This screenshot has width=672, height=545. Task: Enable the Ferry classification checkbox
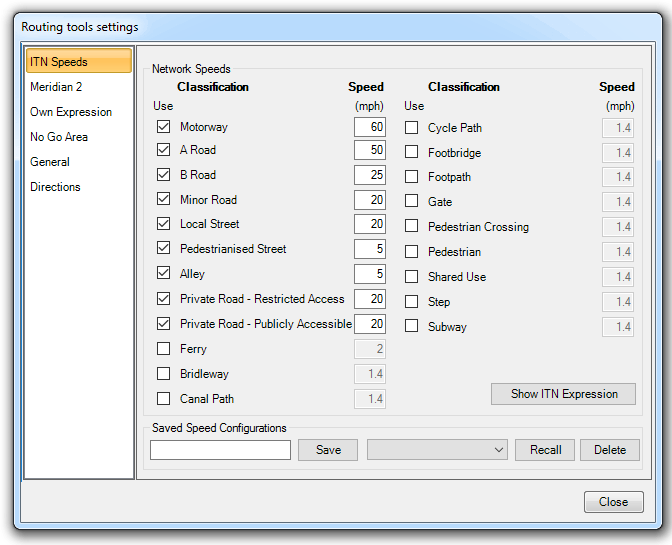[163, 349]
